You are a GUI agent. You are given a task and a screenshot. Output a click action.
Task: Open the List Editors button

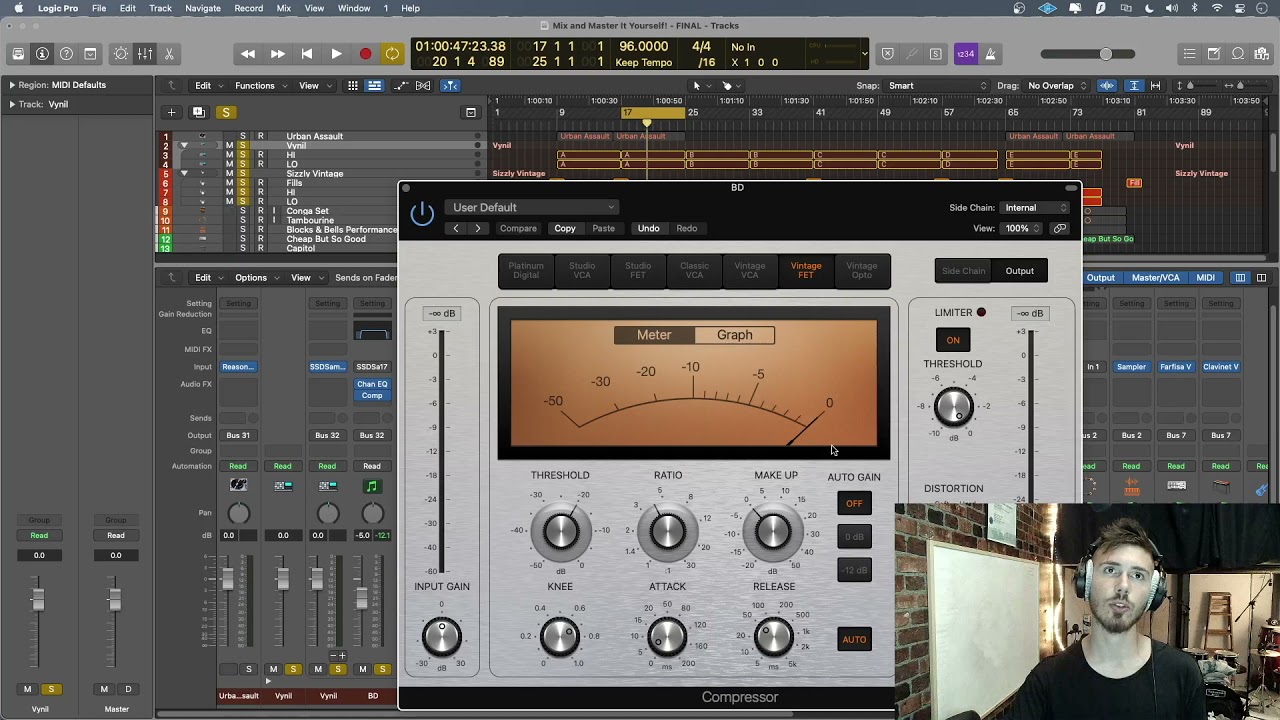click(1189, 54)
